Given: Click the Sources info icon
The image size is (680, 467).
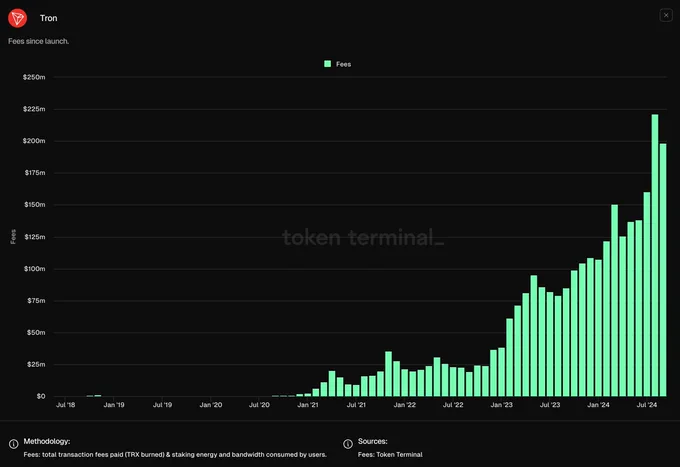Looking at the screenshot, I should tap(348, 444).
